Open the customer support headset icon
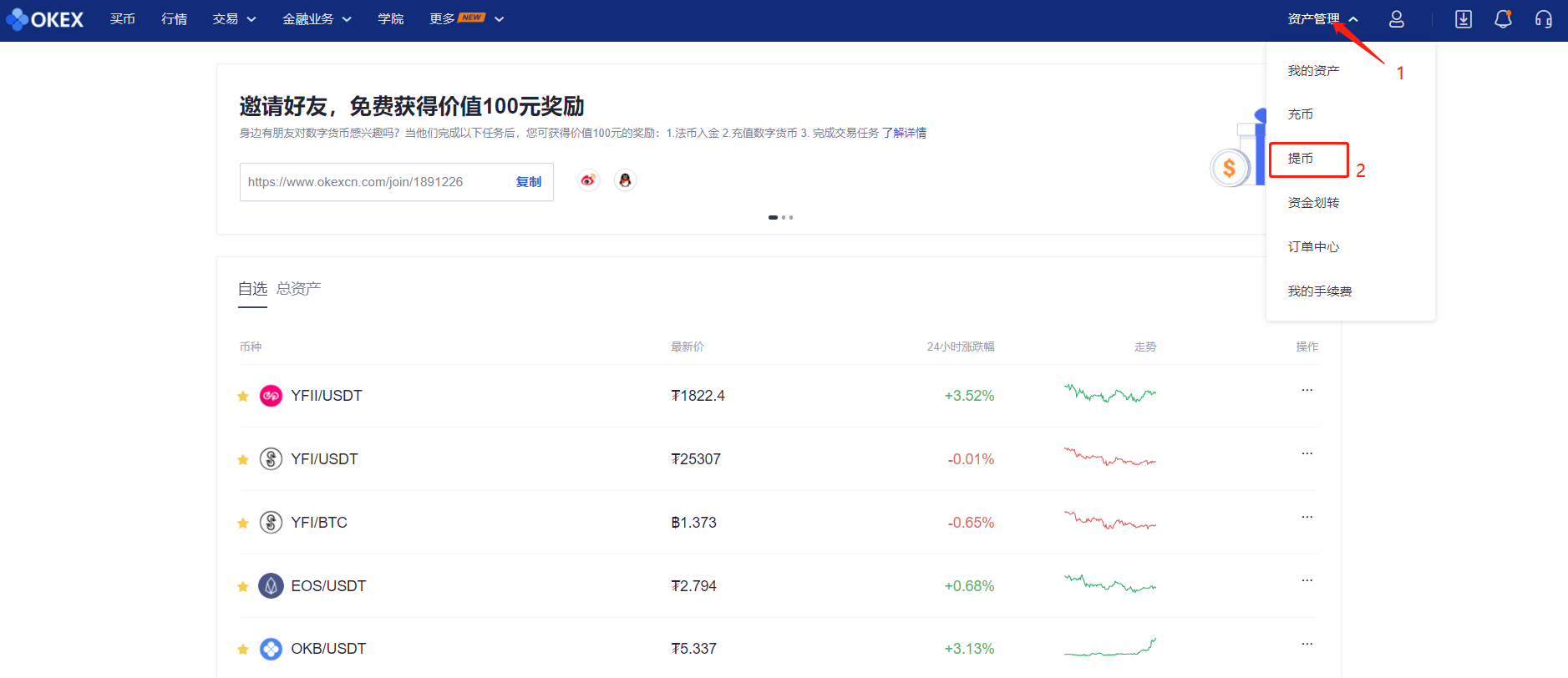The width and height of the screenshot is (1568, 678). click(1543, 19)
